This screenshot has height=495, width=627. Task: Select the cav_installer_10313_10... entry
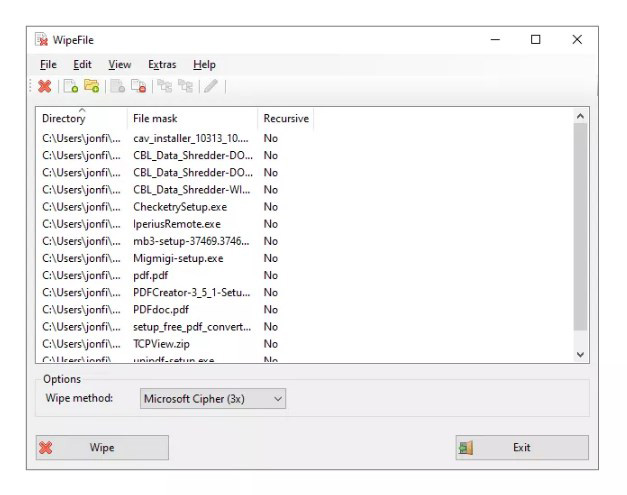coord(191,138)
